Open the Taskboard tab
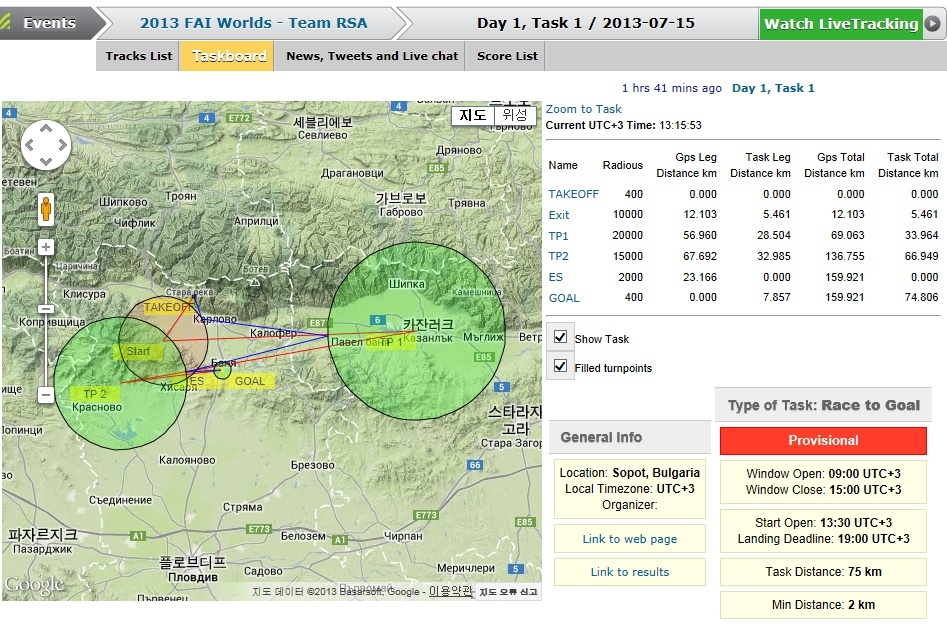This screenshot has height=631, width=947. click(x=229, y=56)
